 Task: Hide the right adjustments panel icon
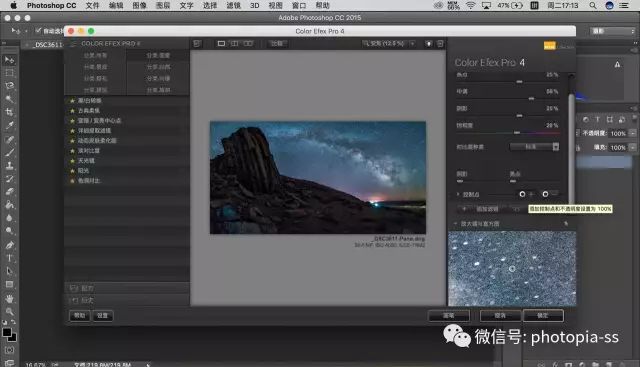(x=440, y=44)
